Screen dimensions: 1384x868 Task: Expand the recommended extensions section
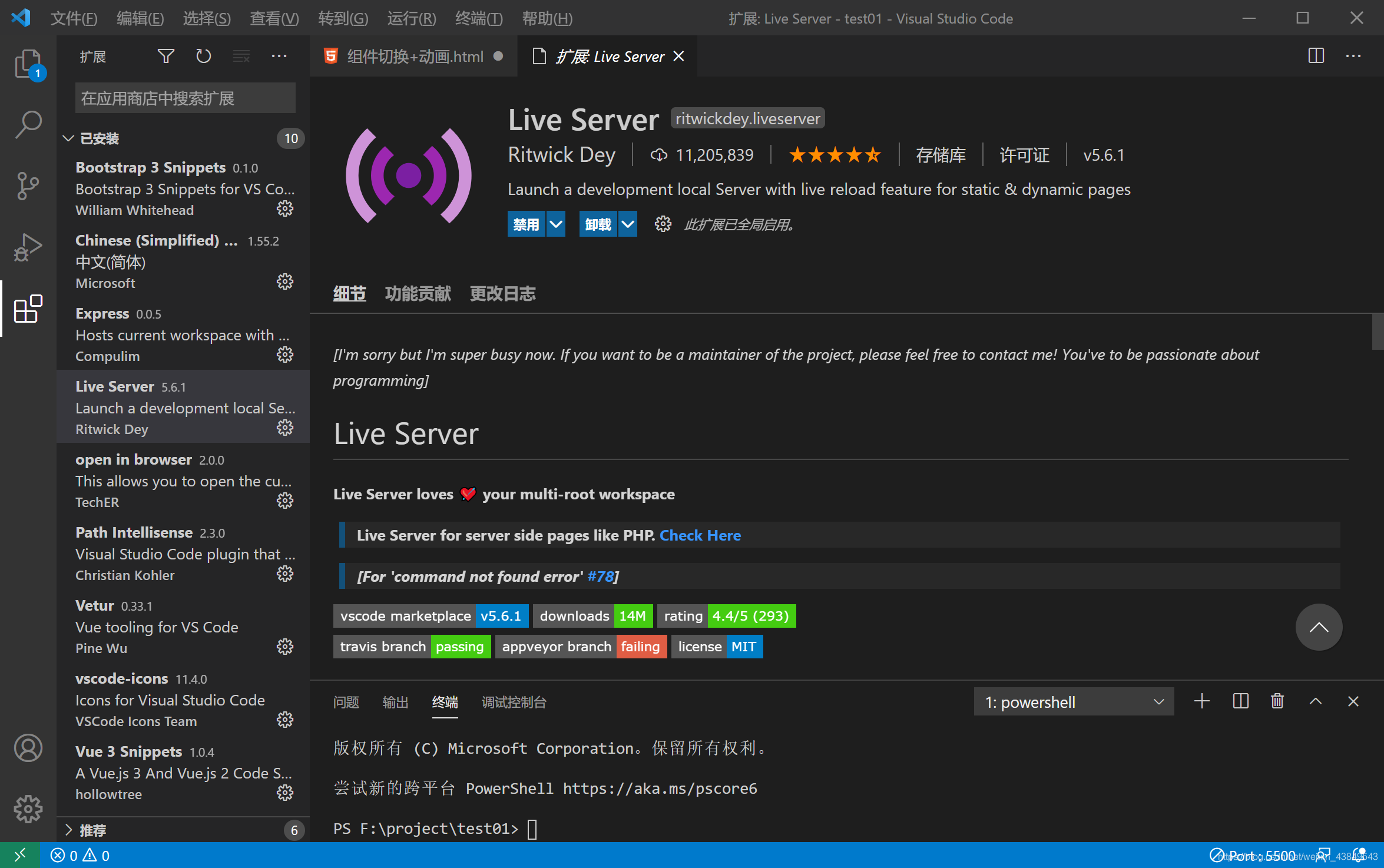[x=92, y=830]
